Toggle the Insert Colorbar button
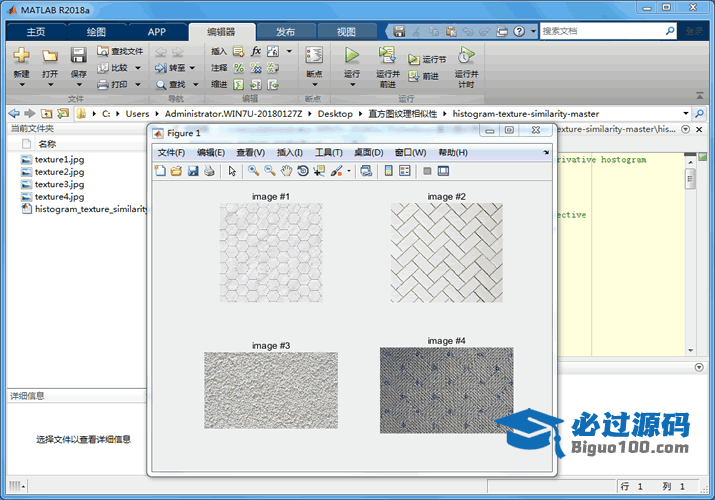The width and height of the screenshot is (715, 500). [x=388, y=171]
